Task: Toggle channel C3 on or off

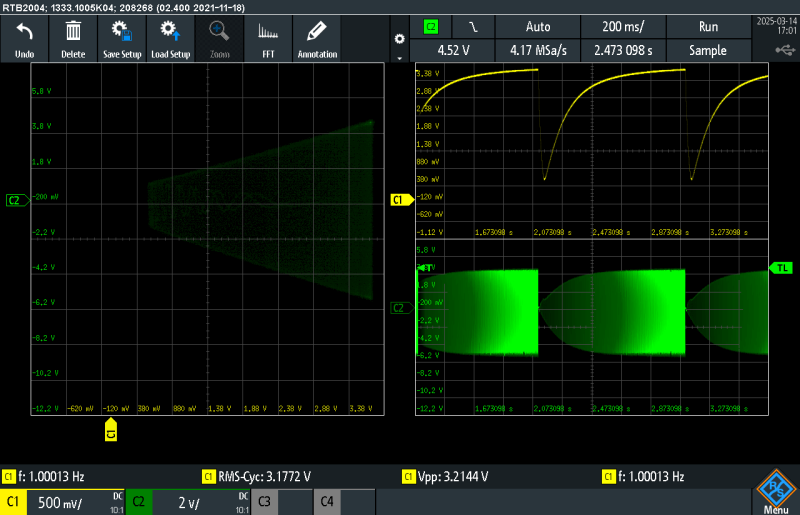Action: tap(264, 501)
